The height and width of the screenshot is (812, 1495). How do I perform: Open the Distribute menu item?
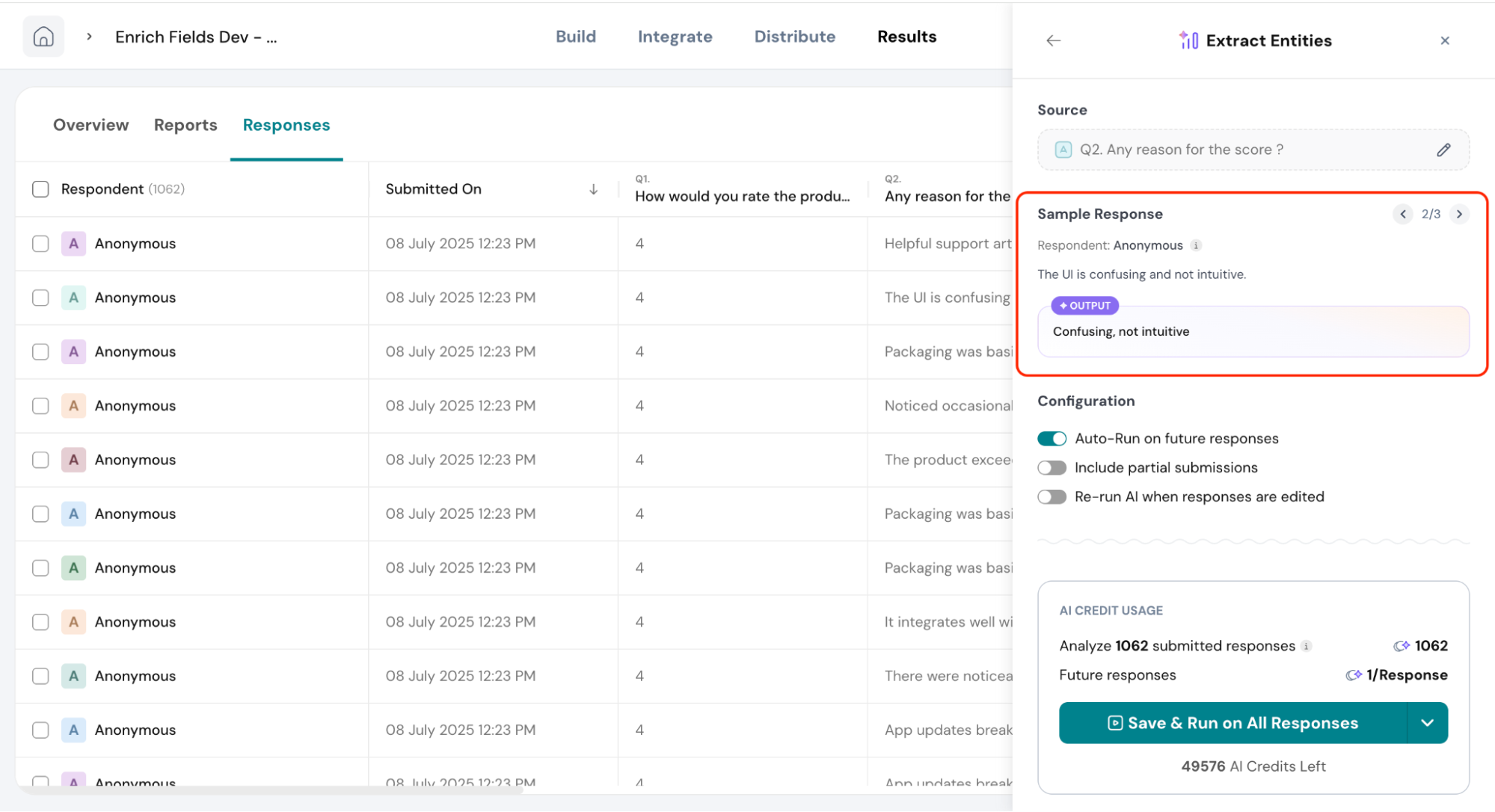794,37
